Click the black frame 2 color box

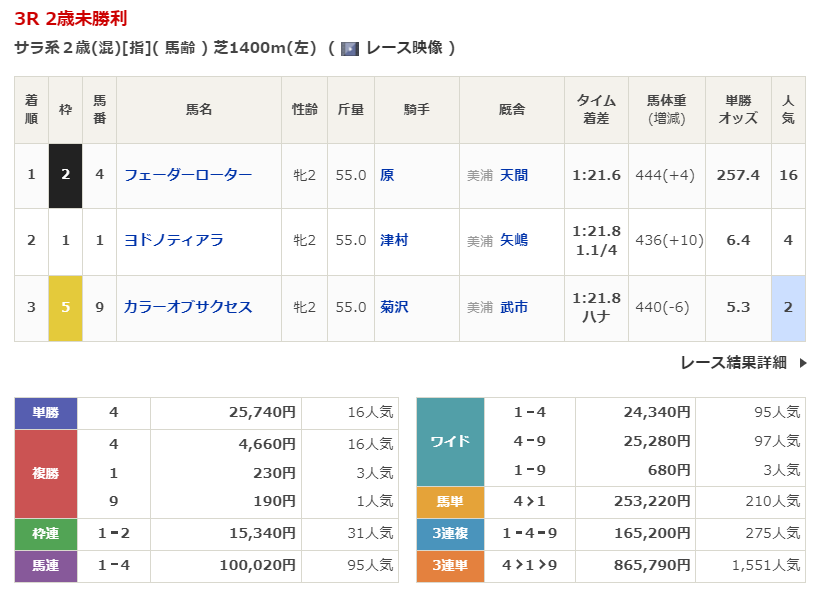65,175
